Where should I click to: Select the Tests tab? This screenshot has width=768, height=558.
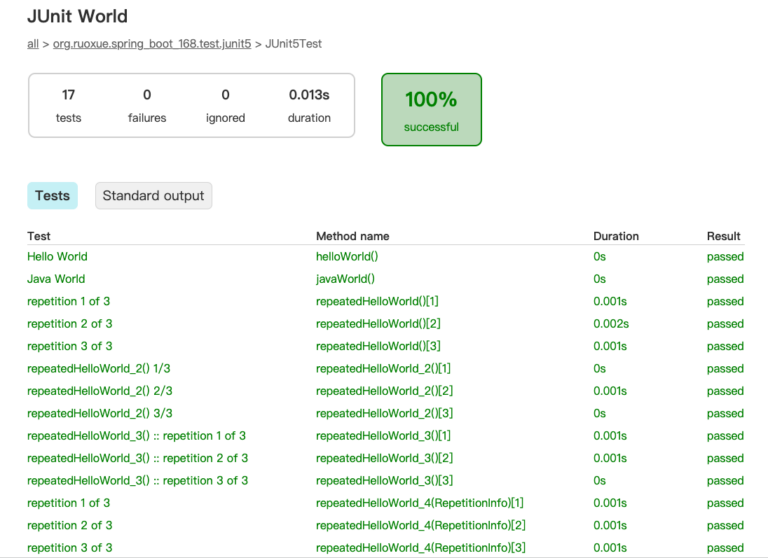[52, 195]
